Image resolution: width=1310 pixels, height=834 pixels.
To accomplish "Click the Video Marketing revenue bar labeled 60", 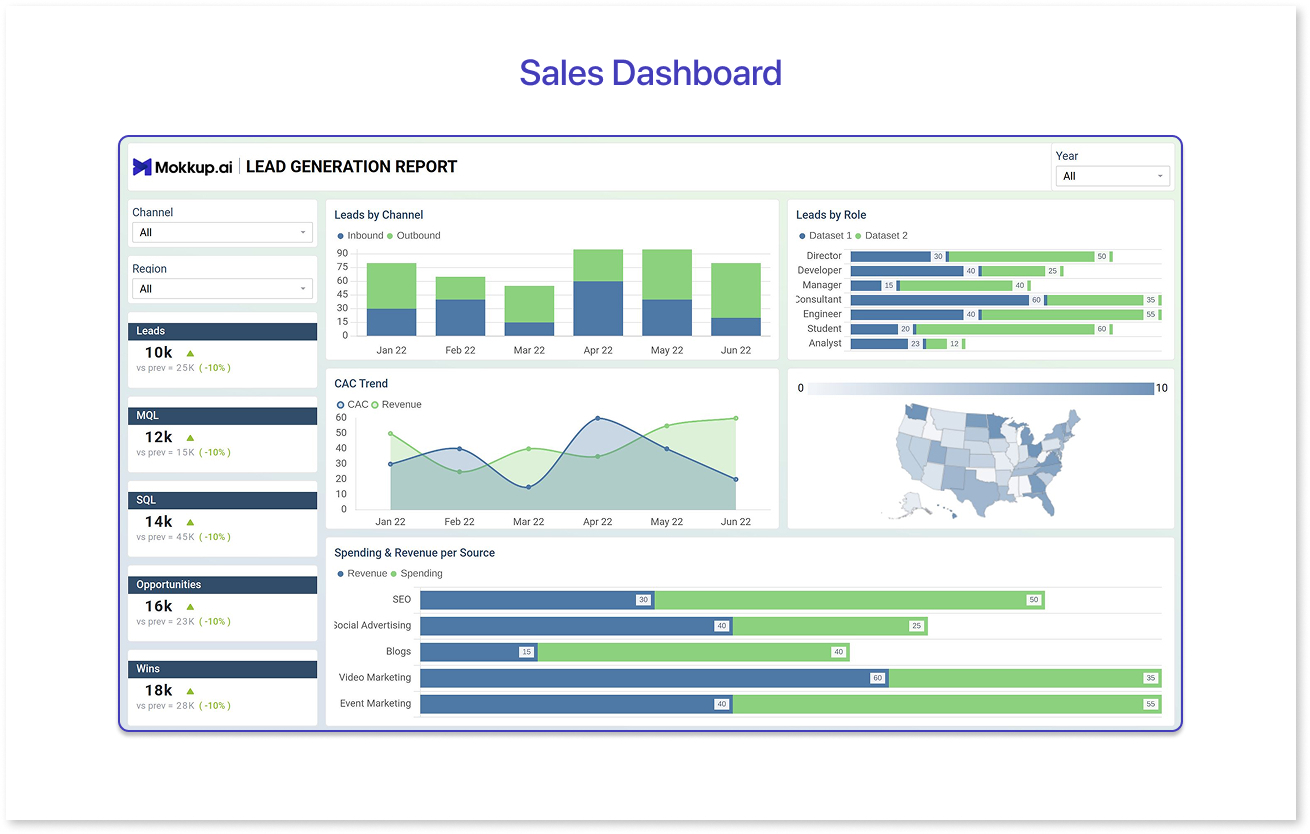I will (654, 678).
